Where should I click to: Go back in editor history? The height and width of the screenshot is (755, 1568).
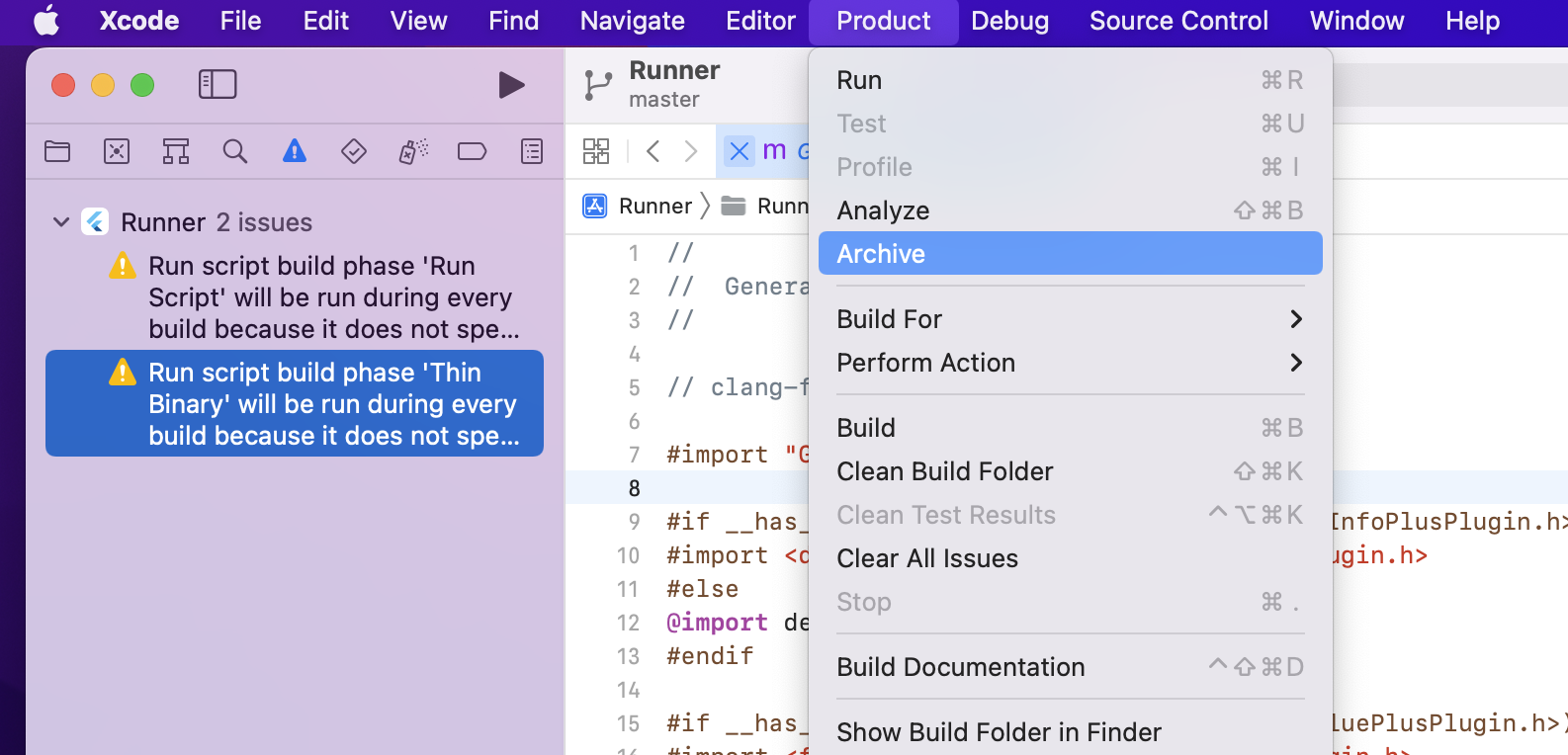[653, 151]
